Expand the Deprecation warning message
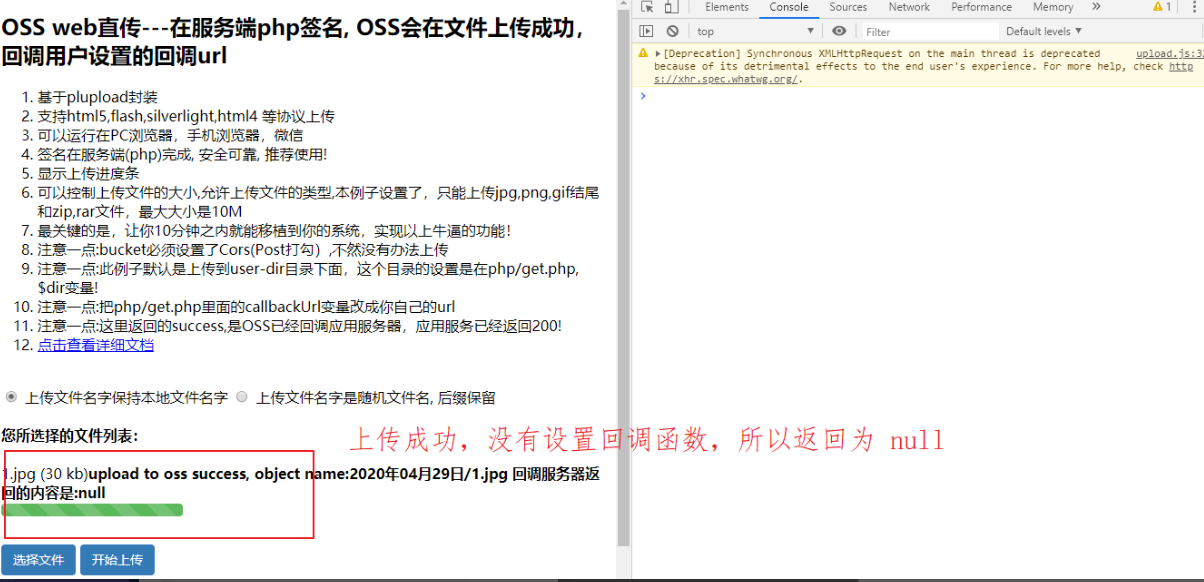This screenshot has height=582, width=1204. (657, 54)
